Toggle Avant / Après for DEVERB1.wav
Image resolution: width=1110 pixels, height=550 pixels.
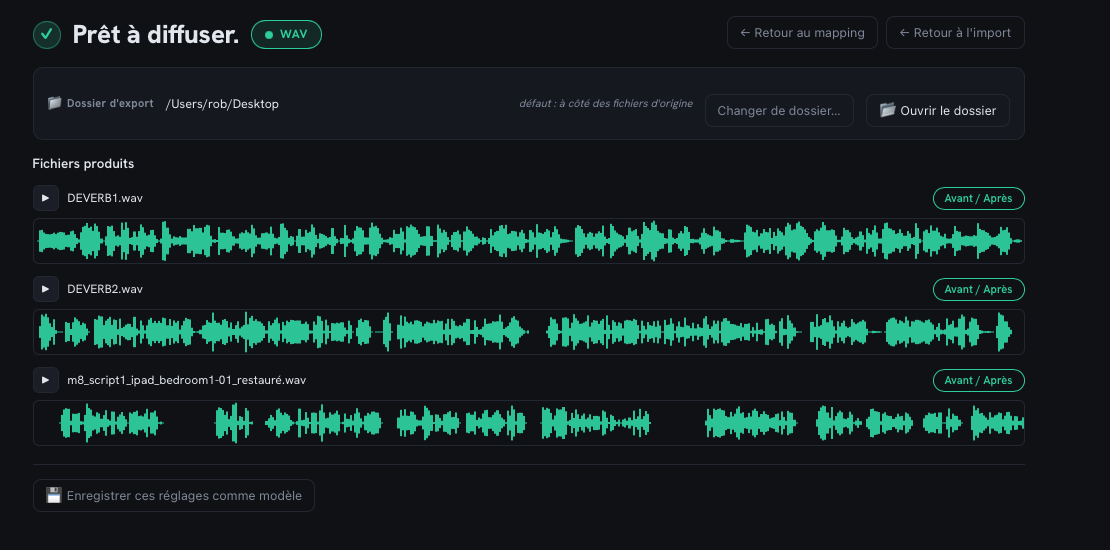978,199
